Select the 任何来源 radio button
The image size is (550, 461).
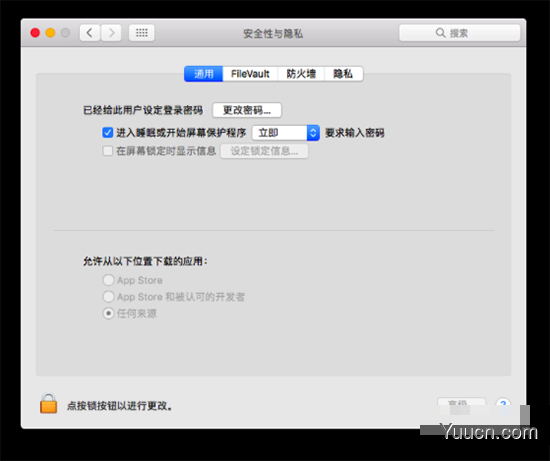[108, 313]
